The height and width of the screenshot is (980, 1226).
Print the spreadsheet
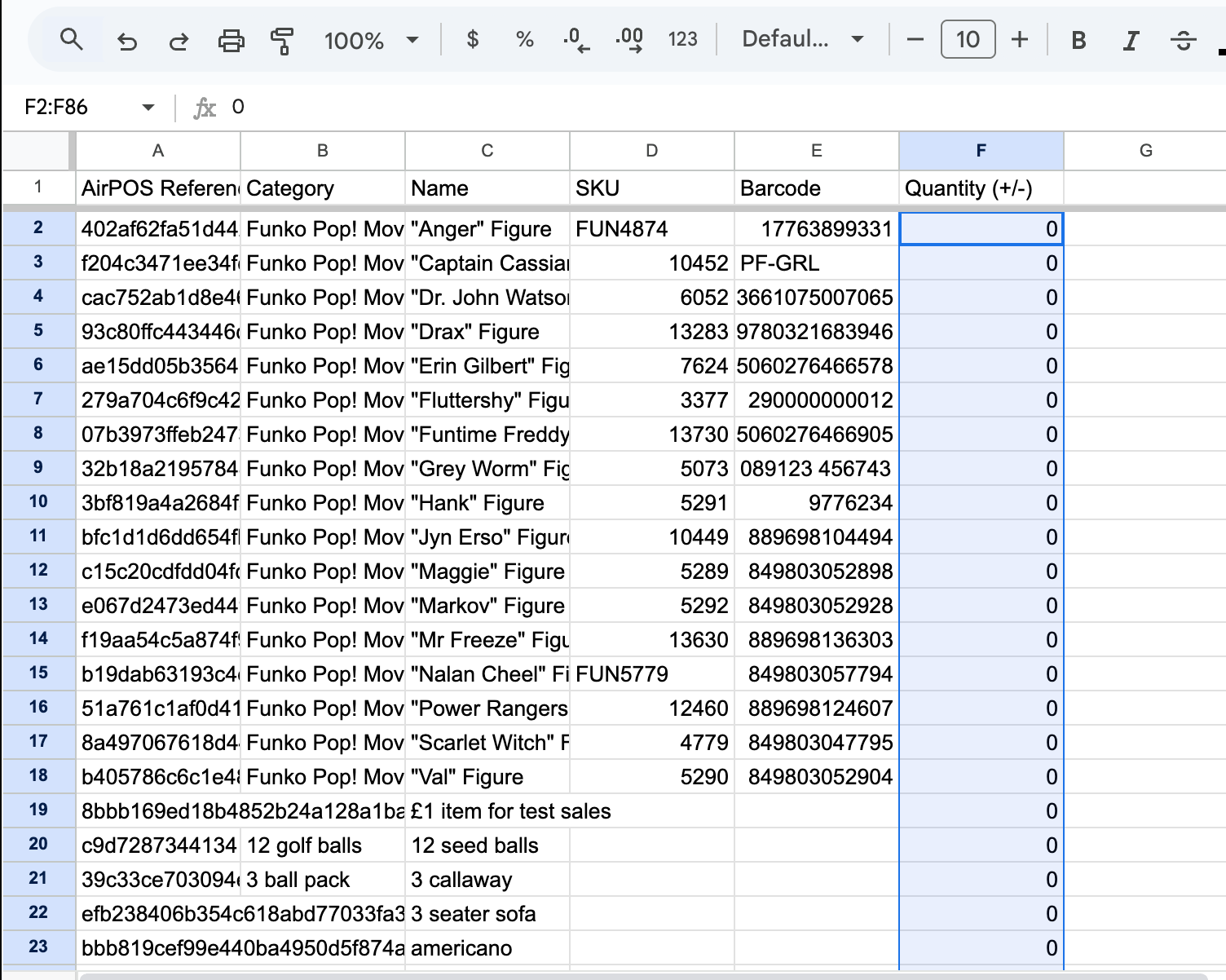[x=231, y=39]
